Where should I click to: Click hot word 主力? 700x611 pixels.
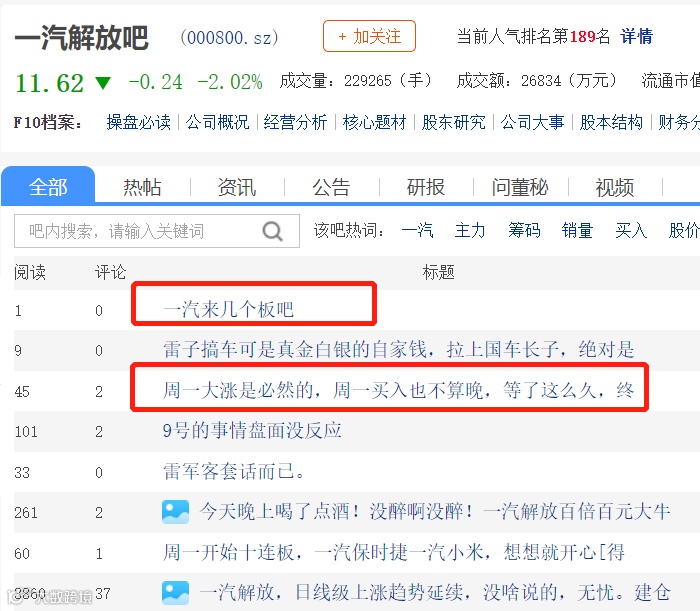pos(470,231)
